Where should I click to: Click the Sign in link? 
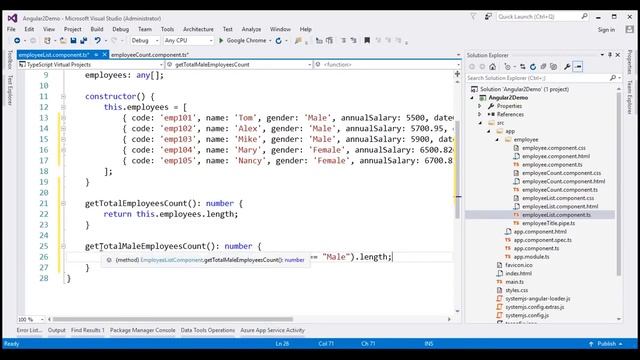click(606, 30)
